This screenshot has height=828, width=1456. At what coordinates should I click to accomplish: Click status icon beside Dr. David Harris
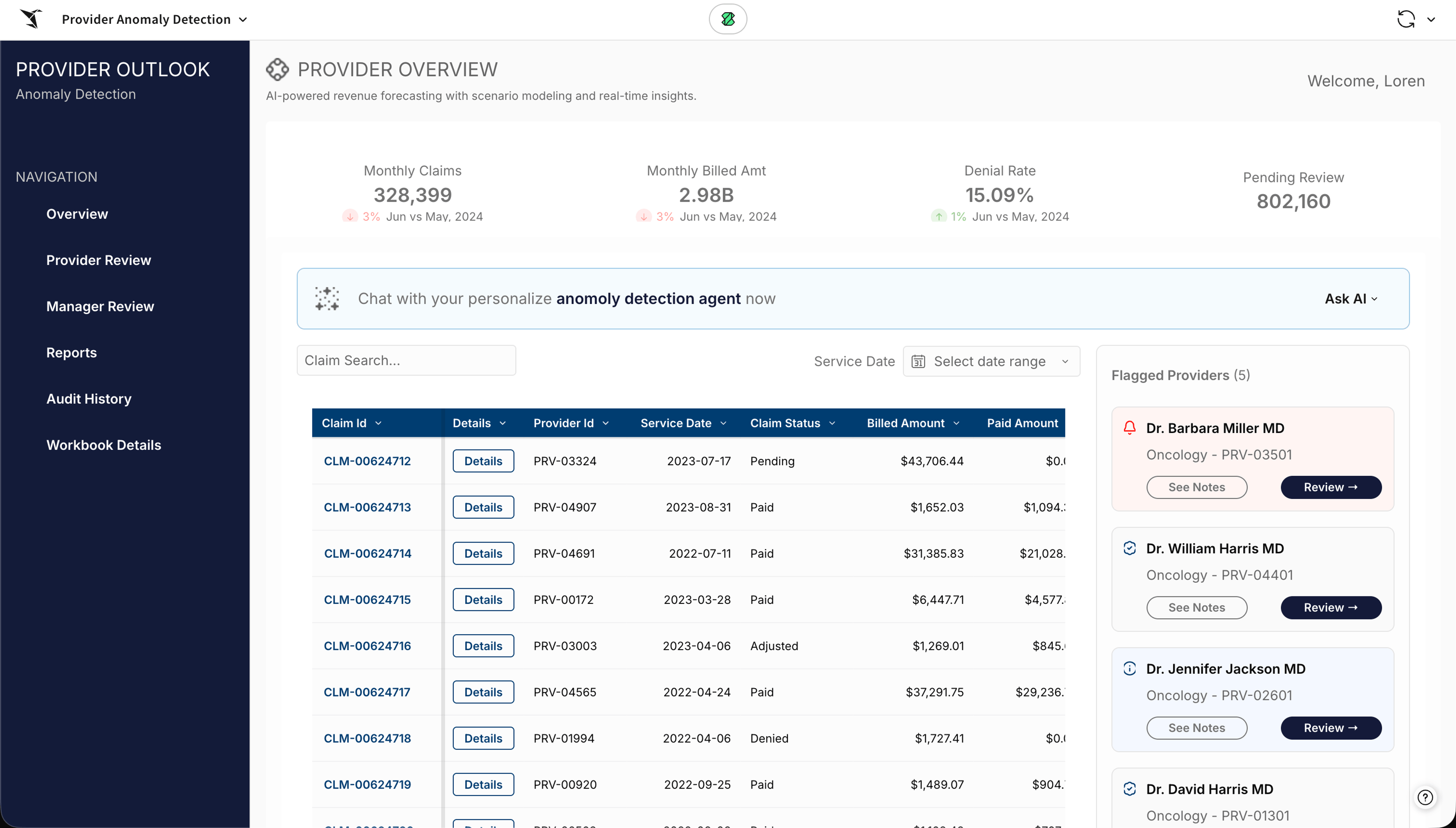pos(1130,789)
